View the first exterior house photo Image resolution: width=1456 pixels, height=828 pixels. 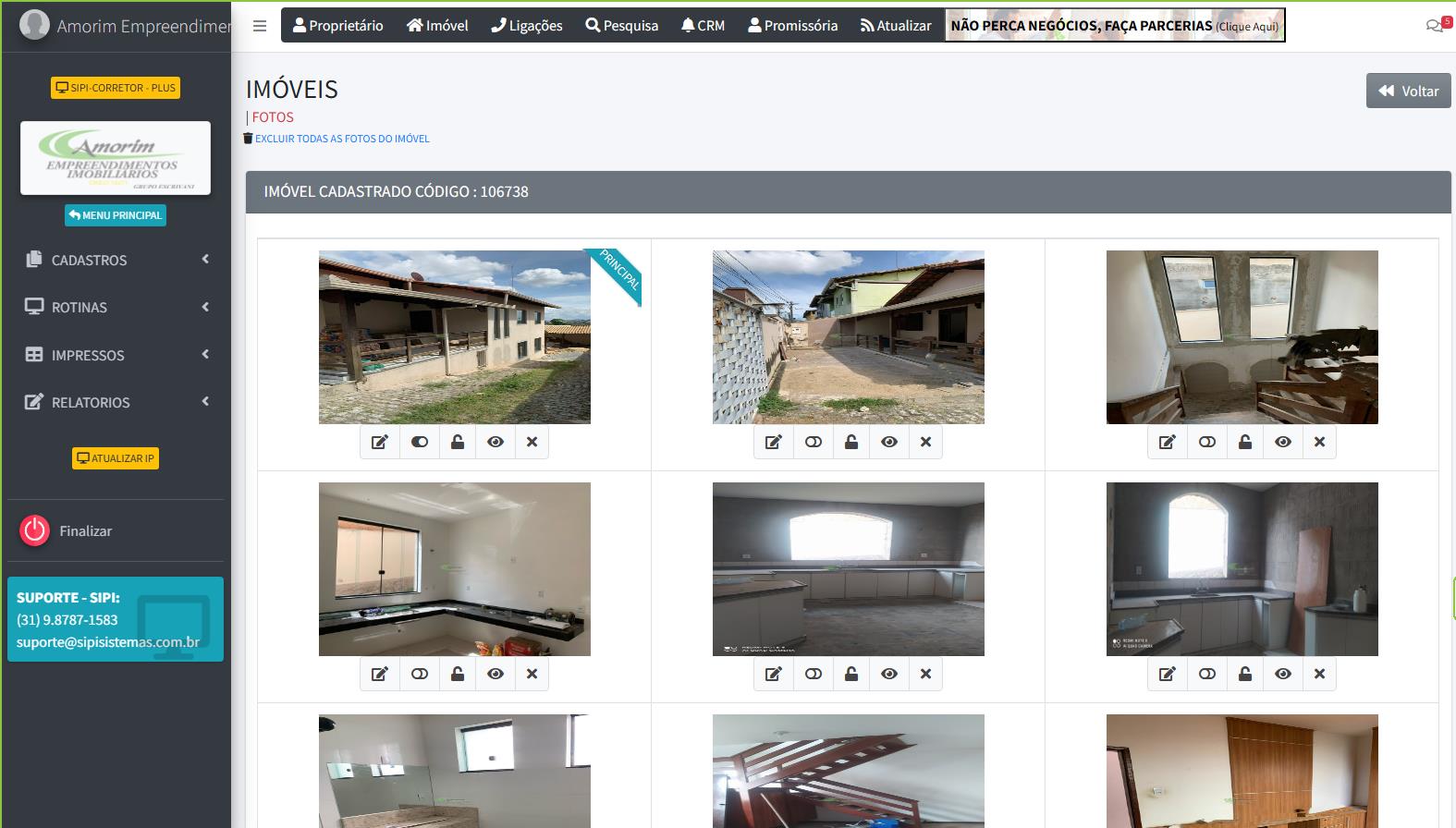496,442
